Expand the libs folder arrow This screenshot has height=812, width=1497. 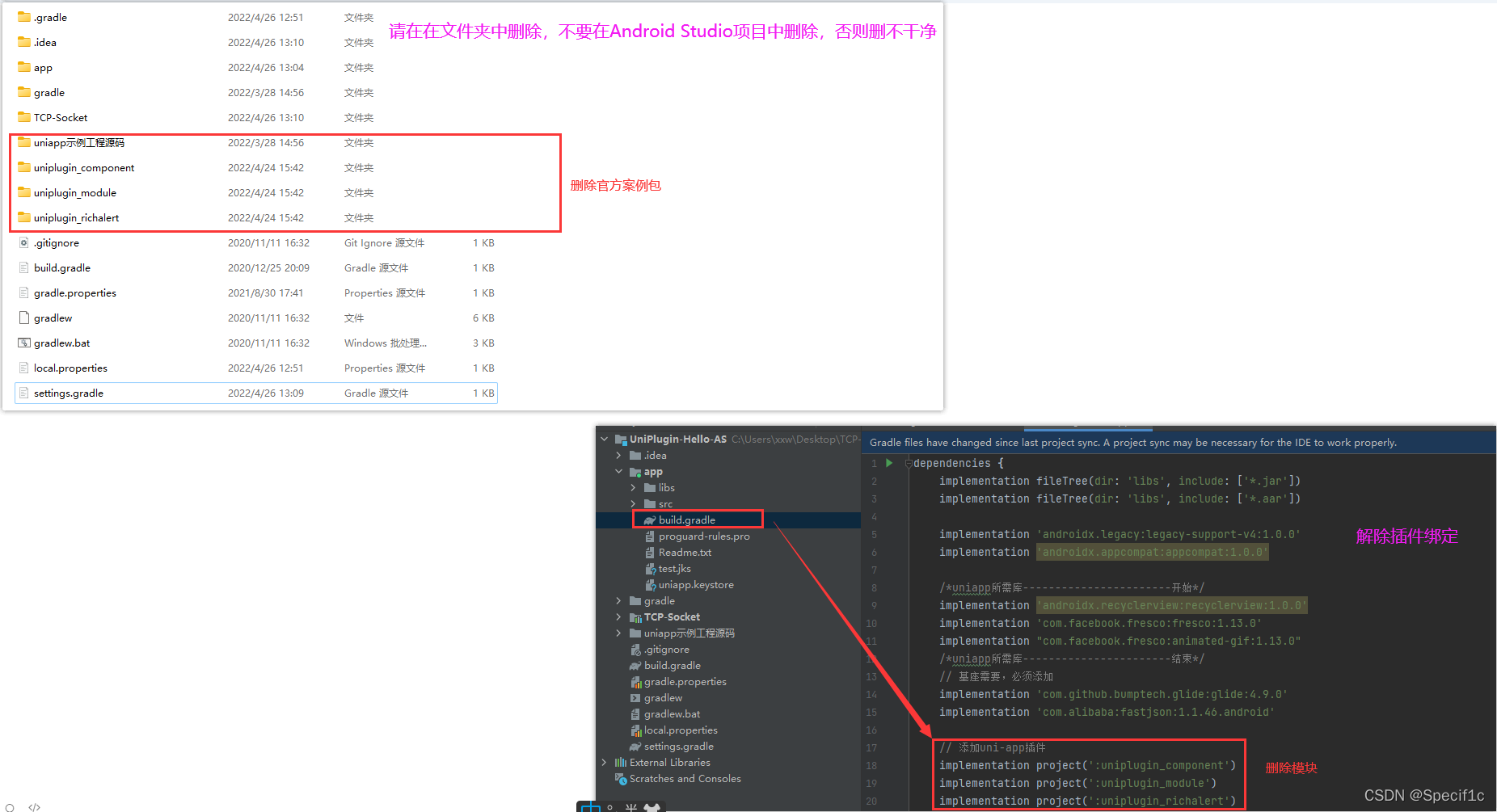point(633,488)
